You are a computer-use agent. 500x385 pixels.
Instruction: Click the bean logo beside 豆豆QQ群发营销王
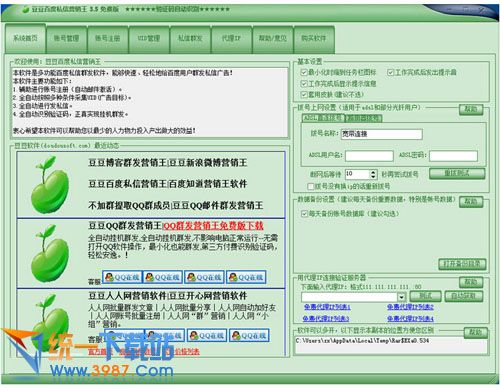pyautogui.click(x=49, y=253)
